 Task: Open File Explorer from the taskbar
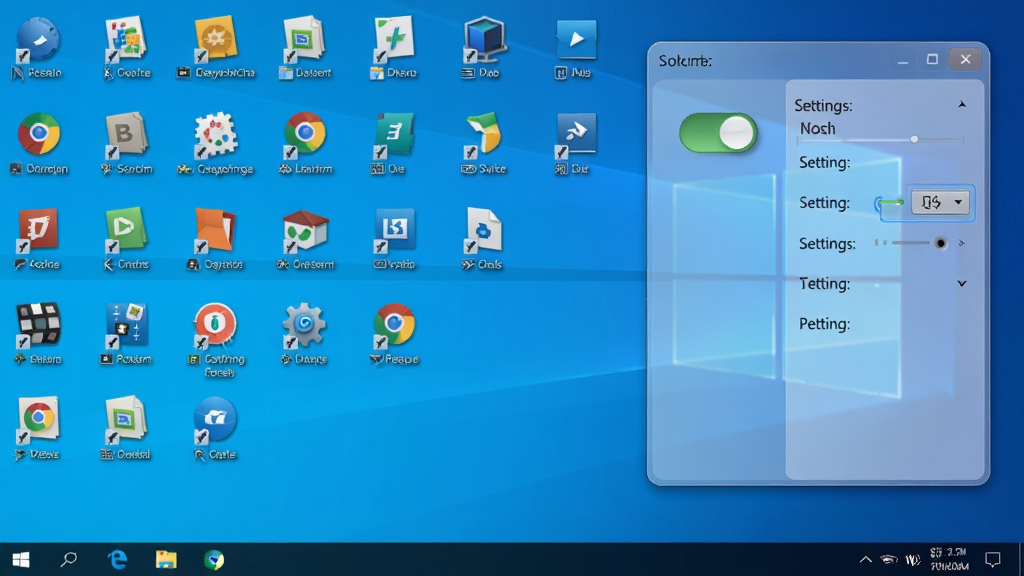pos(166,560)
